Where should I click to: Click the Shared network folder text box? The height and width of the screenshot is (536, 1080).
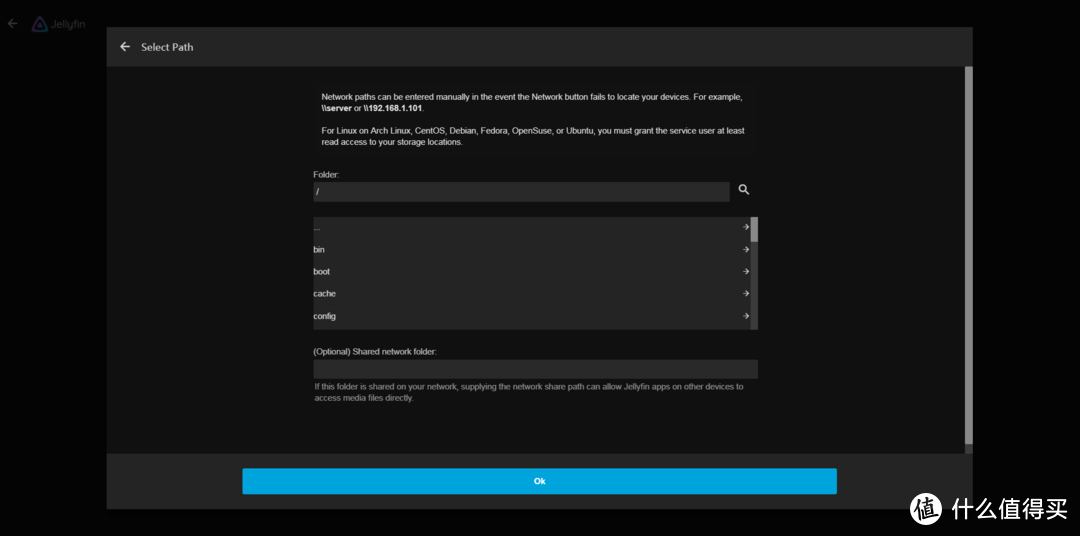(x=535, y=369)
